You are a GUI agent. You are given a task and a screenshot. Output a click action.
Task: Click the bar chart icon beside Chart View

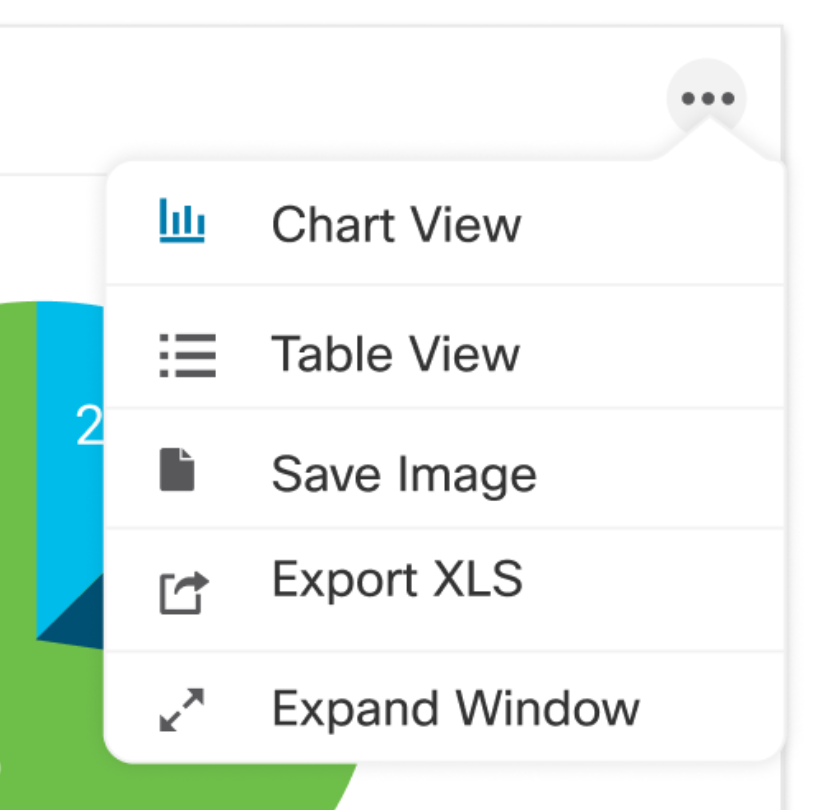click(x=182, y=222)
